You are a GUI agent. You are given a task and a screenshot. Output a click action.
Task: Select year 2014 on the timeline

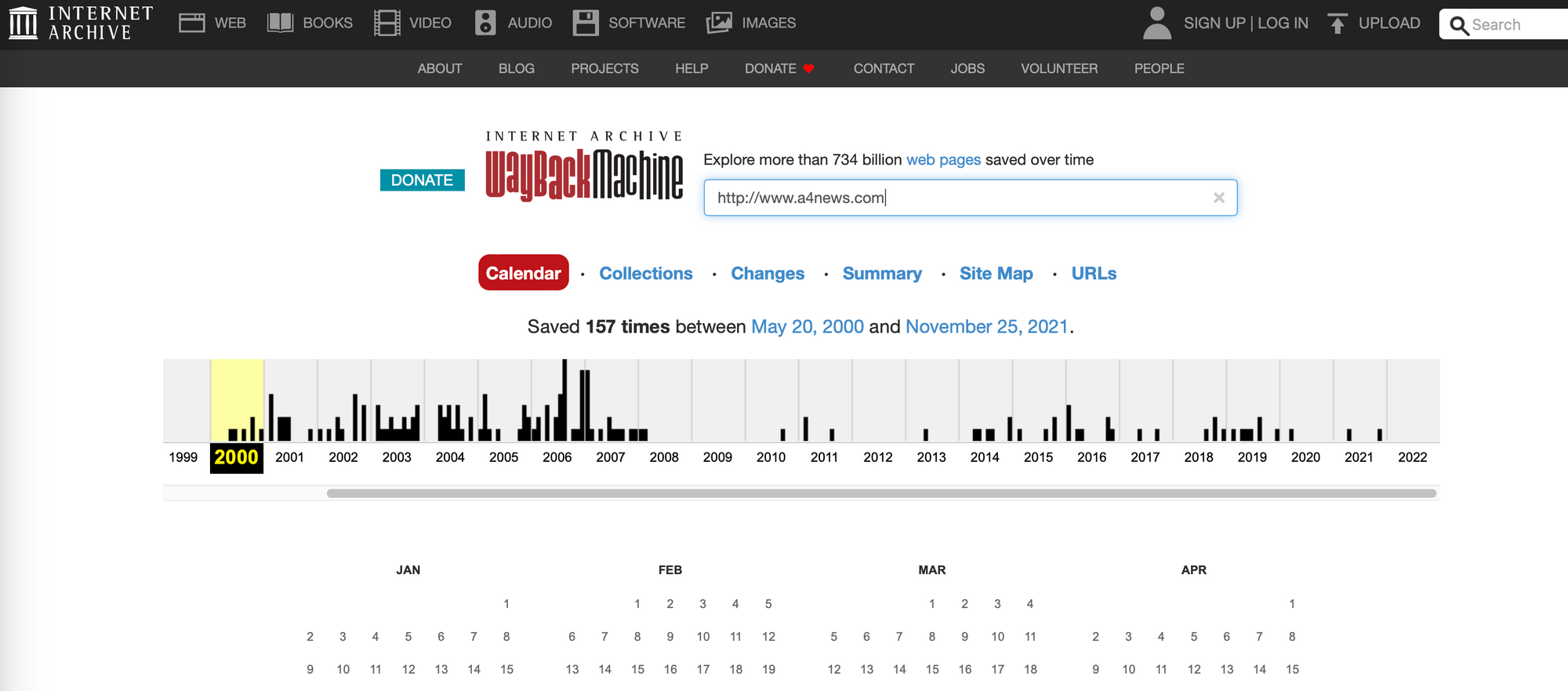pyautogui.click(x=985, y=457)
